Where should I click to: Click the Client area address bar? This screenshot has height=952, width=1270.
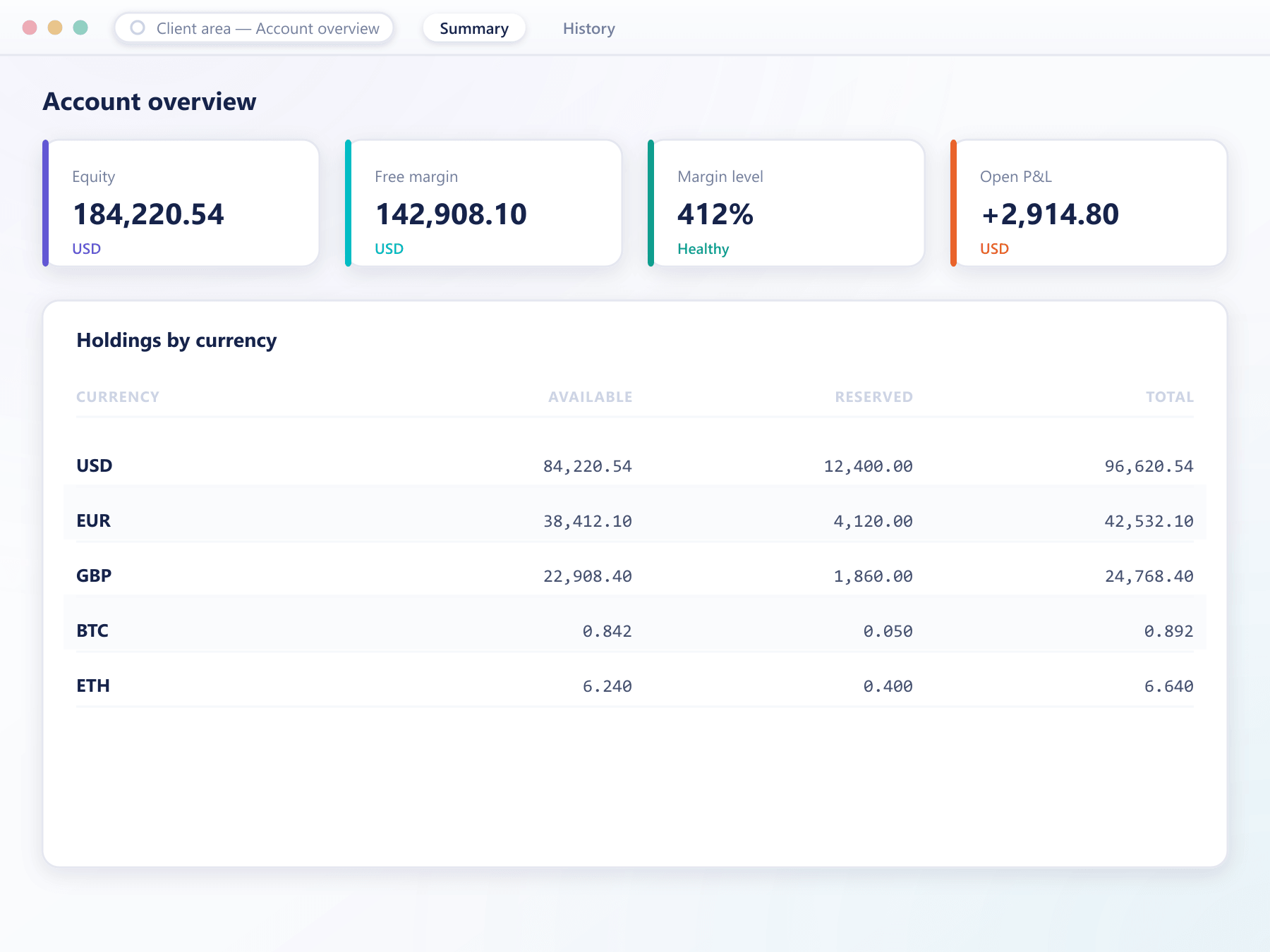[254, 28]
